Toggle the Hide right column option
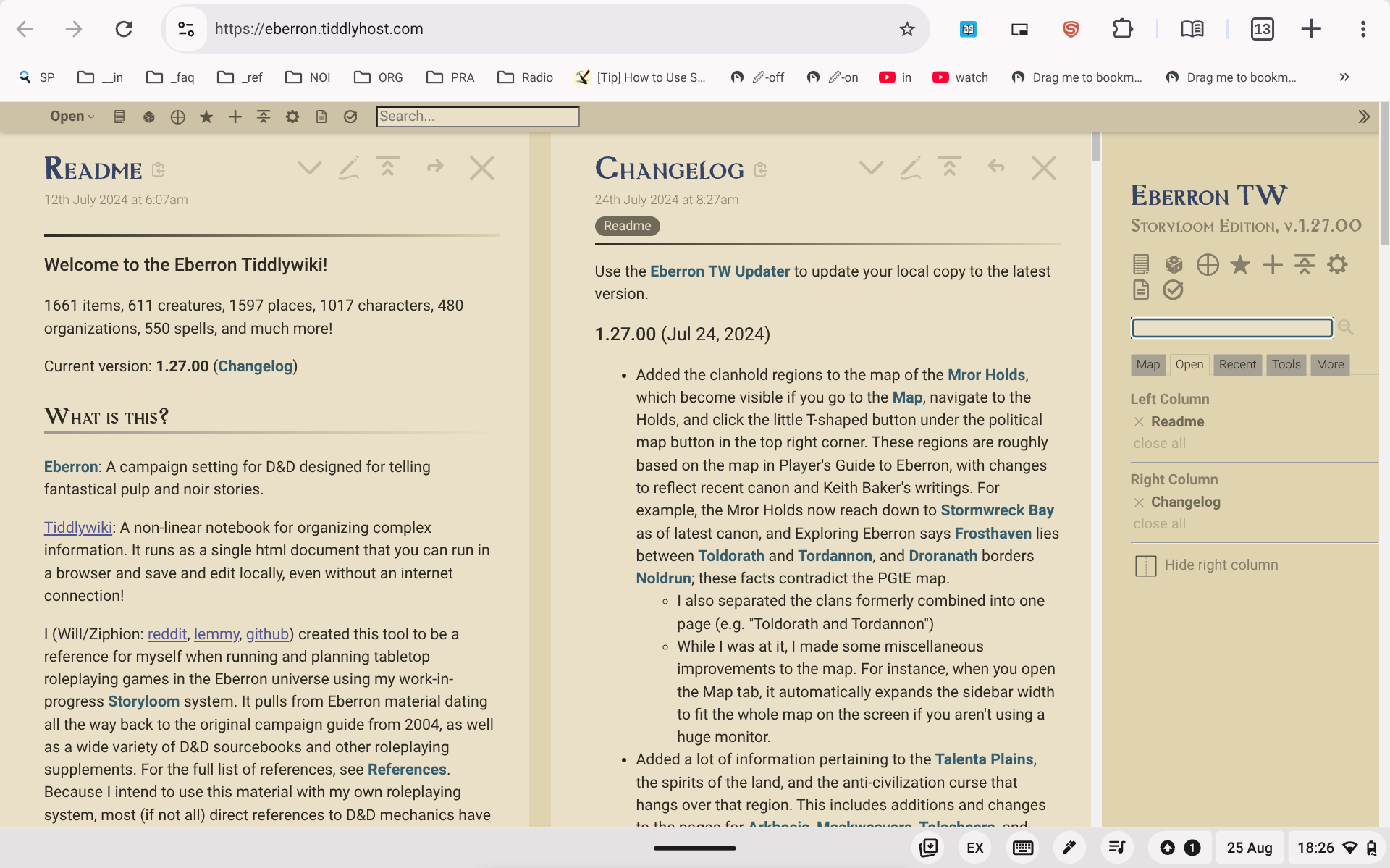The image size is (1390, 868). tap(1206, 565)
